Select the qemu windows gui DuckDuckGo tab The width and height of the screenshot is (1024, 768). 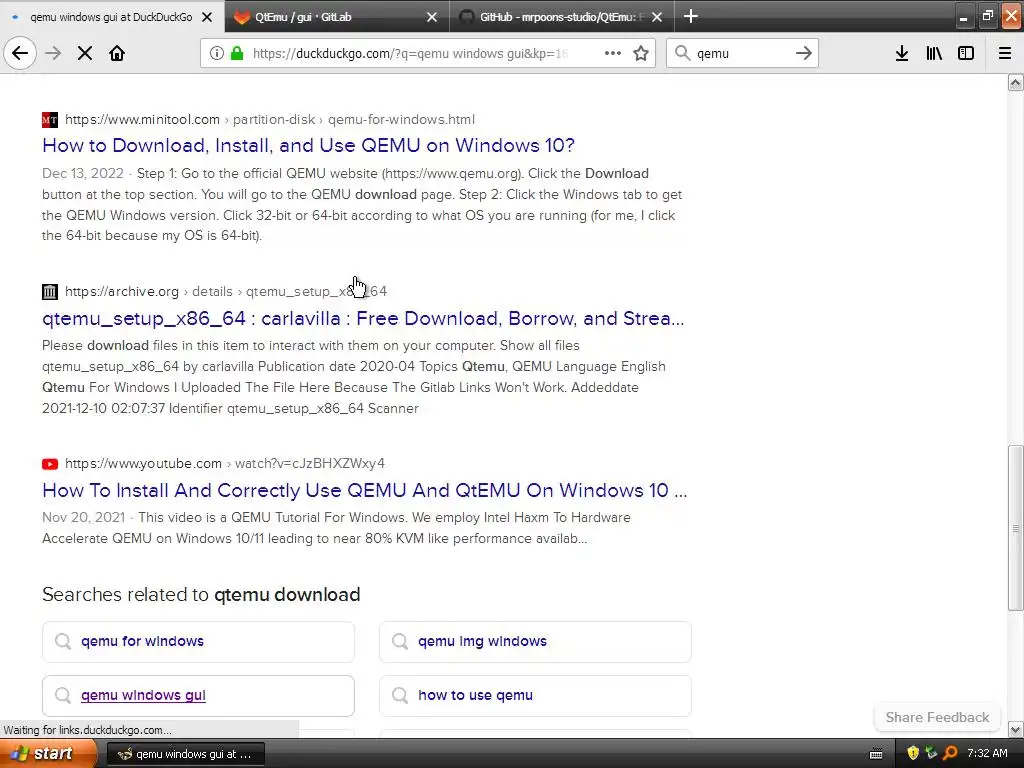pyautogui.click(x=112, y=16)
